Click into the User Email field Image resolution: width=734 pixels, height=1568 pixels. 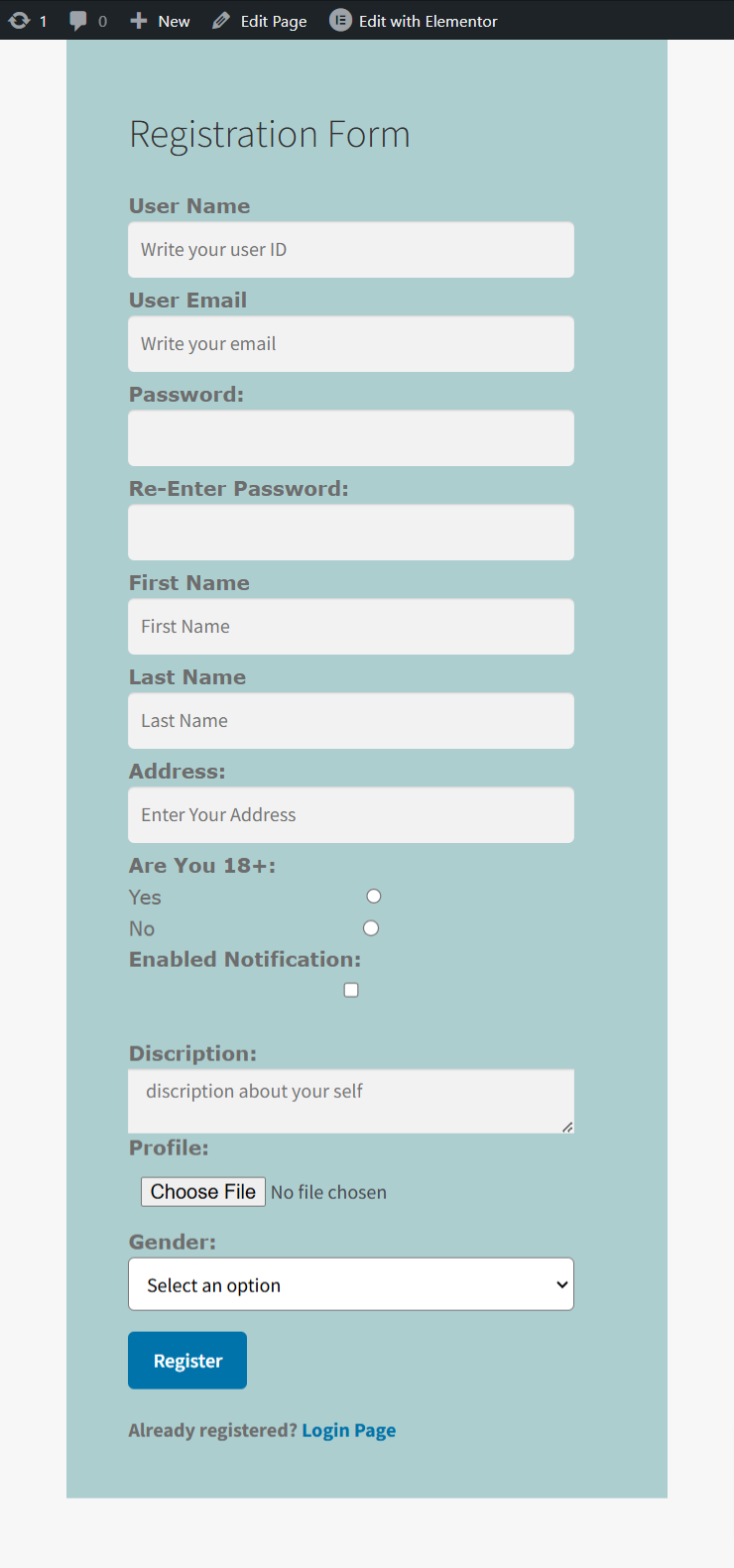click(351, 344)
